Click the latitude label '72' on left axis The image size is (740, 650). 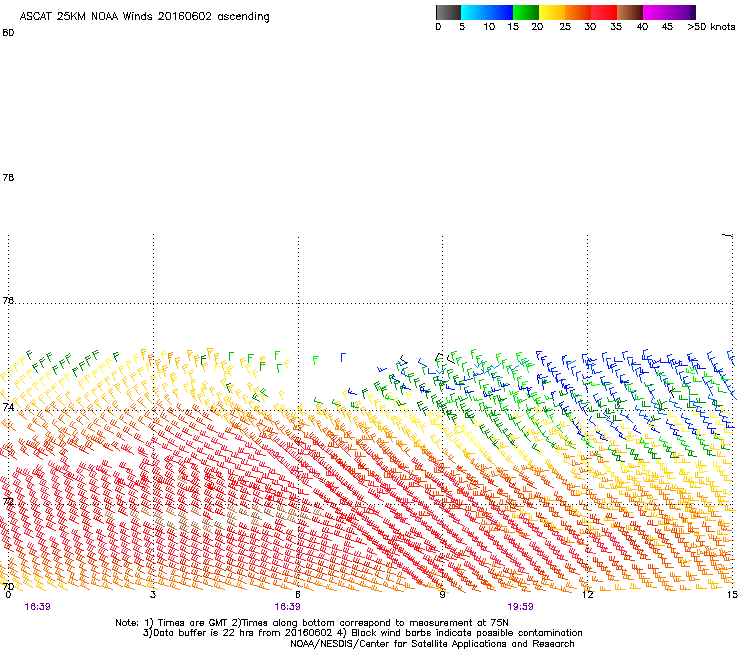click(8, 501)
